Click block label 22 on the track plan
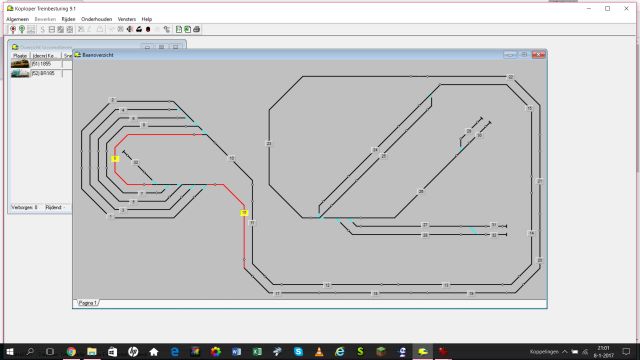The width and height of the screenshot is (640, 360). point(510,77)
